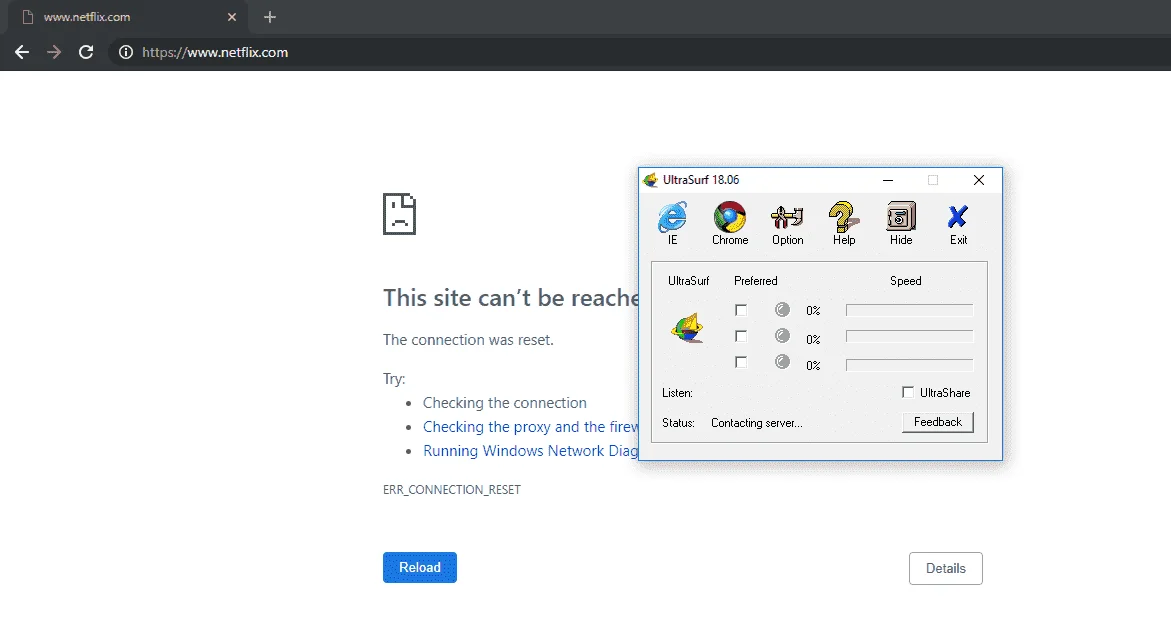
Task: Click the Speed column header
Action: [x=906, y=281]
